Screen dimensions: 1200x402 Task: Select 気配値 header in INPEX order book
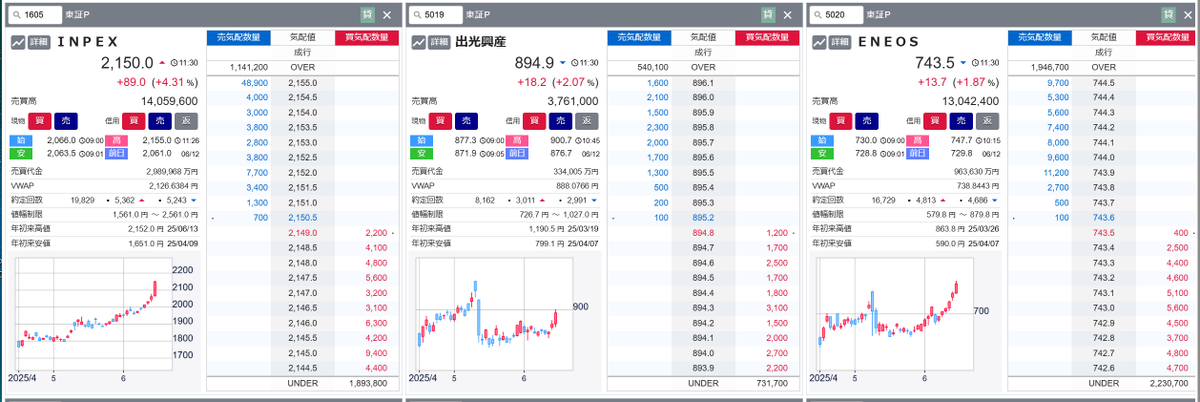coord(302,37)
